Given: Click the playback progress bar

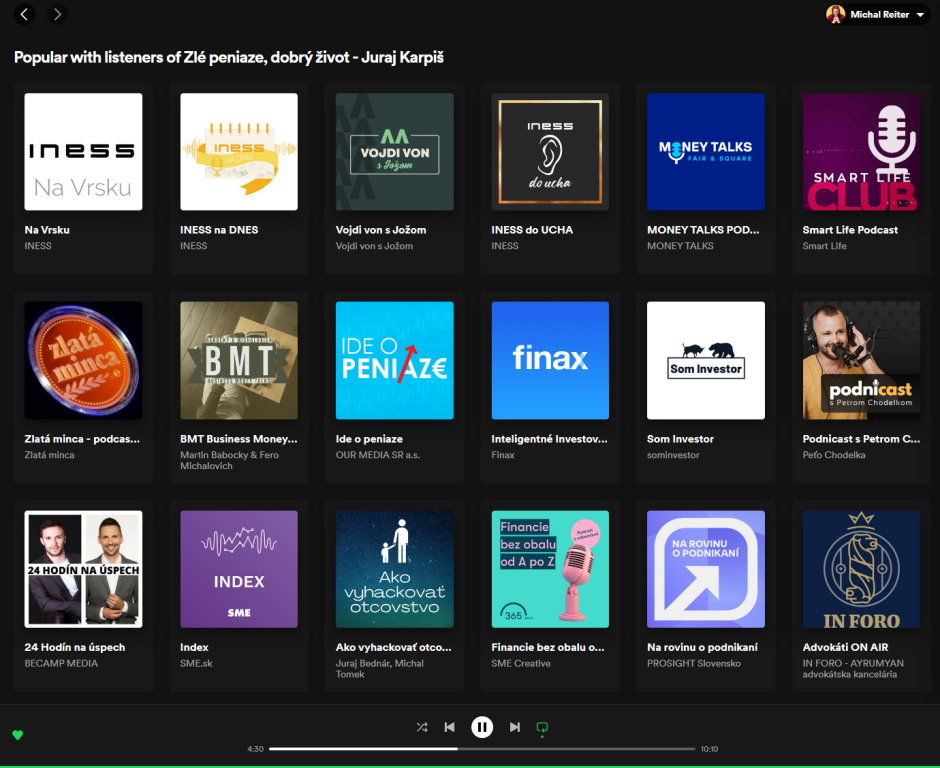Looking at the screenshot, I should tap(482, 748).
